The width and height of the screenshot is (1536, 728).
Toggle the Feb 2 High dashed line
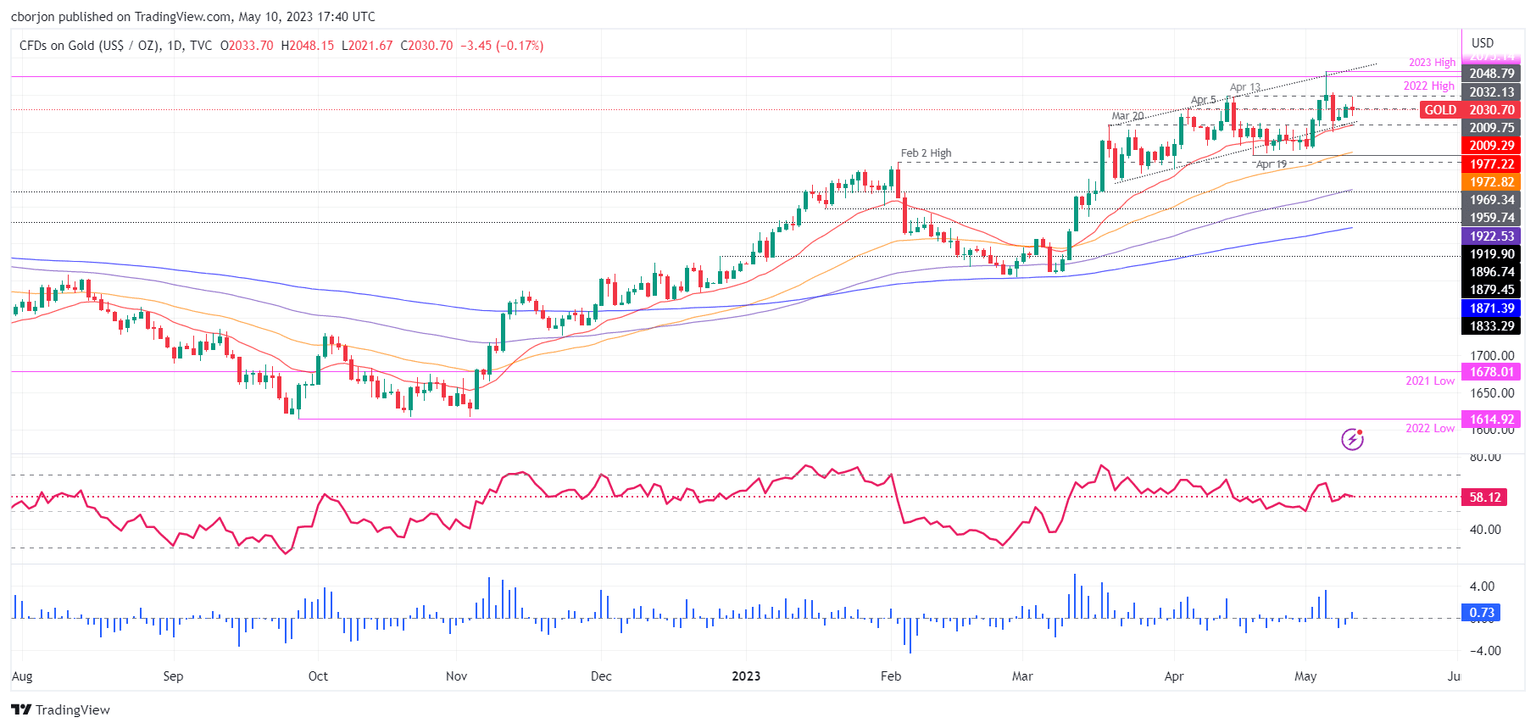click(x=1000, y=163)
